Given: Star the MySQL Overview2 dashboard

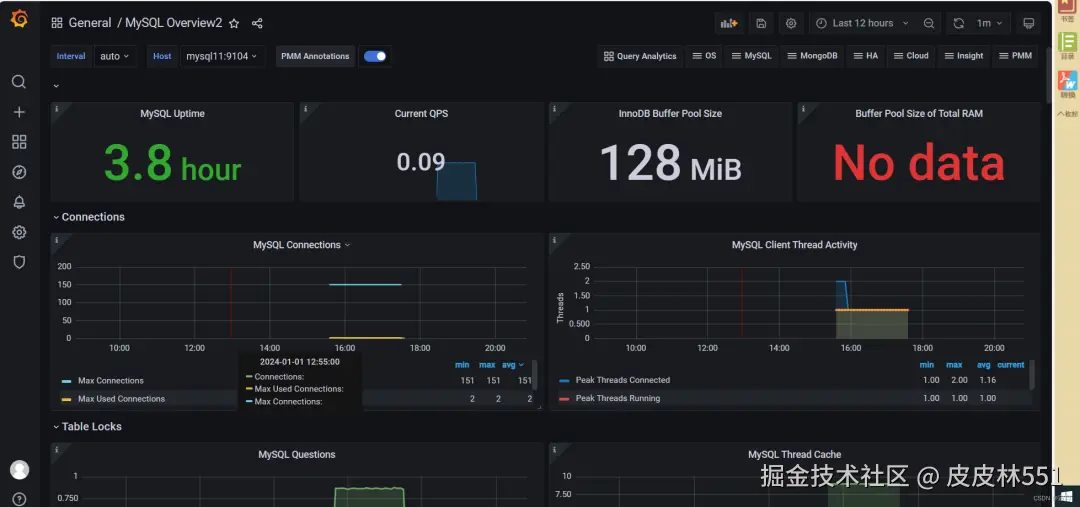Looking at the screenshot, I should (234, 23).
